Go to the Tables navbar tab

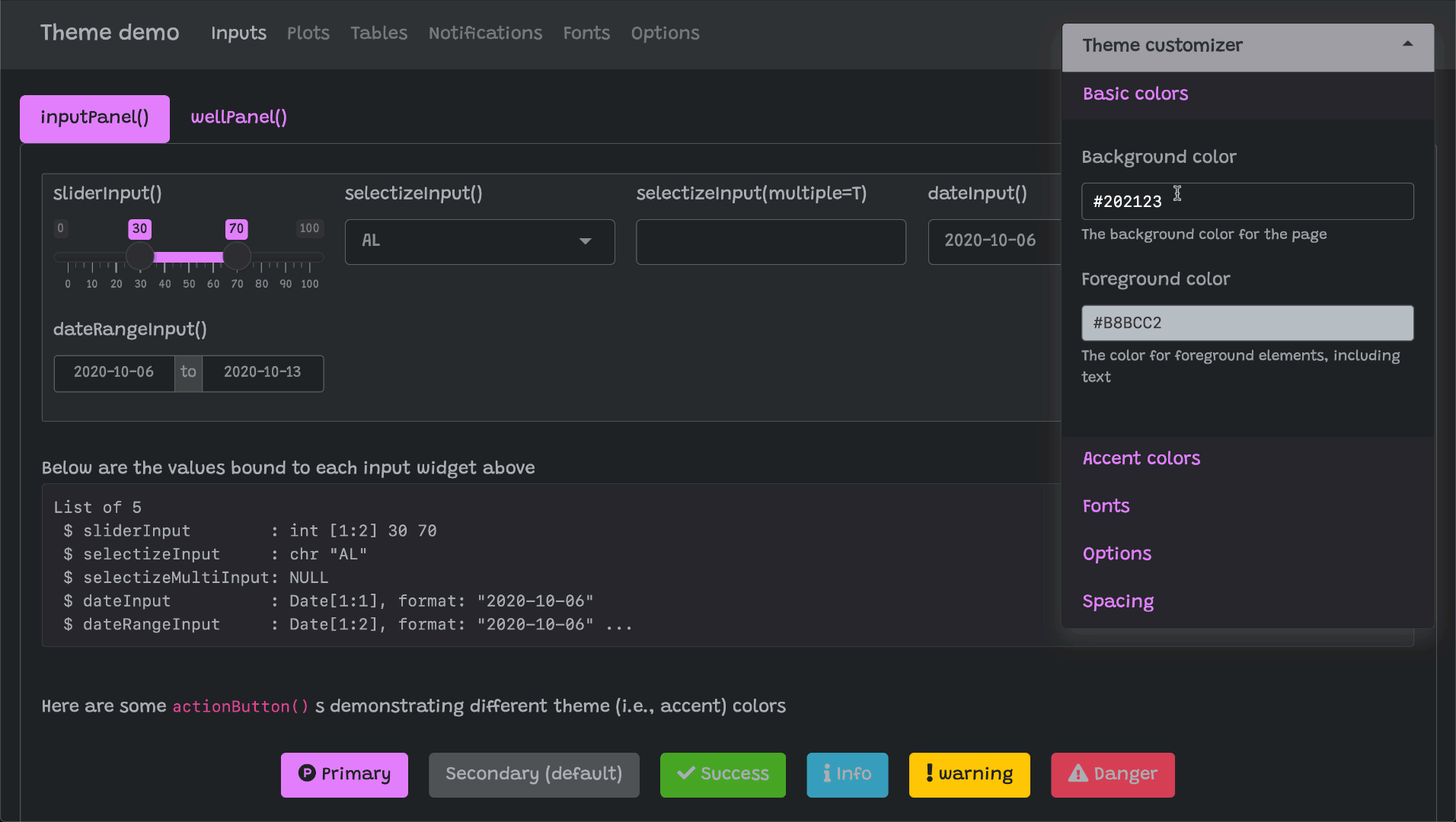pos(379,33)
